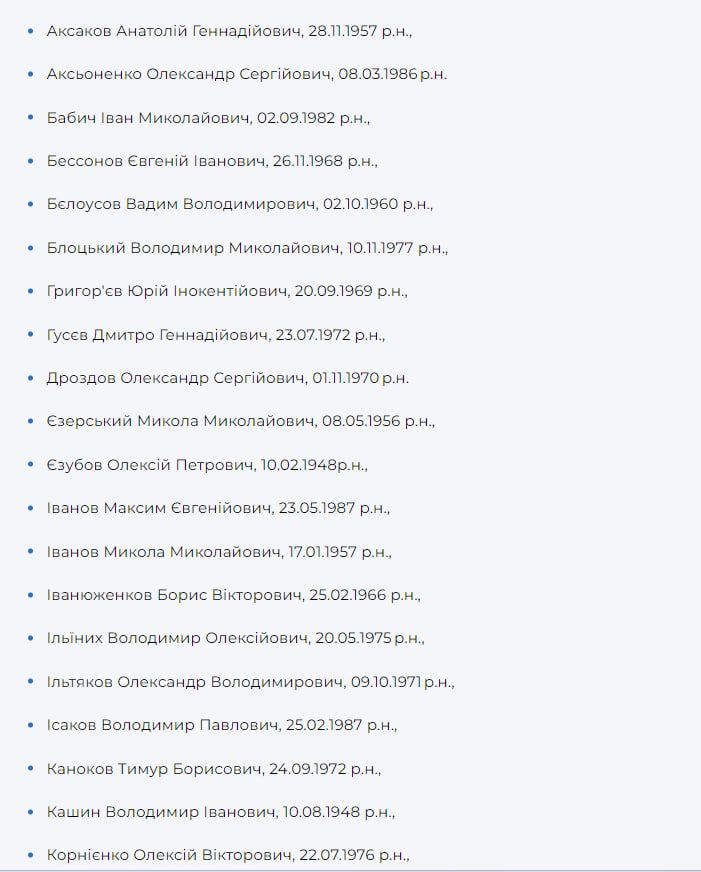Click on Ільїних Володимир Олексійович text
701x872 pixels.
click(x=234, y=638)
